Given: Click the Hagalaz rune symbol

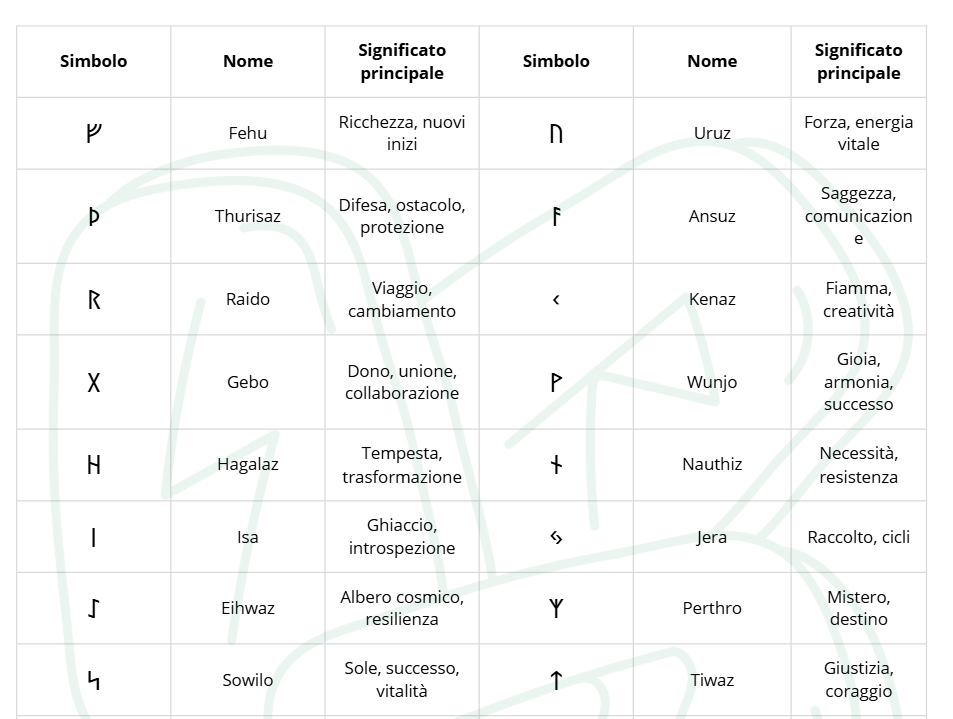Looking at the screenshot, I should (94, 464).
